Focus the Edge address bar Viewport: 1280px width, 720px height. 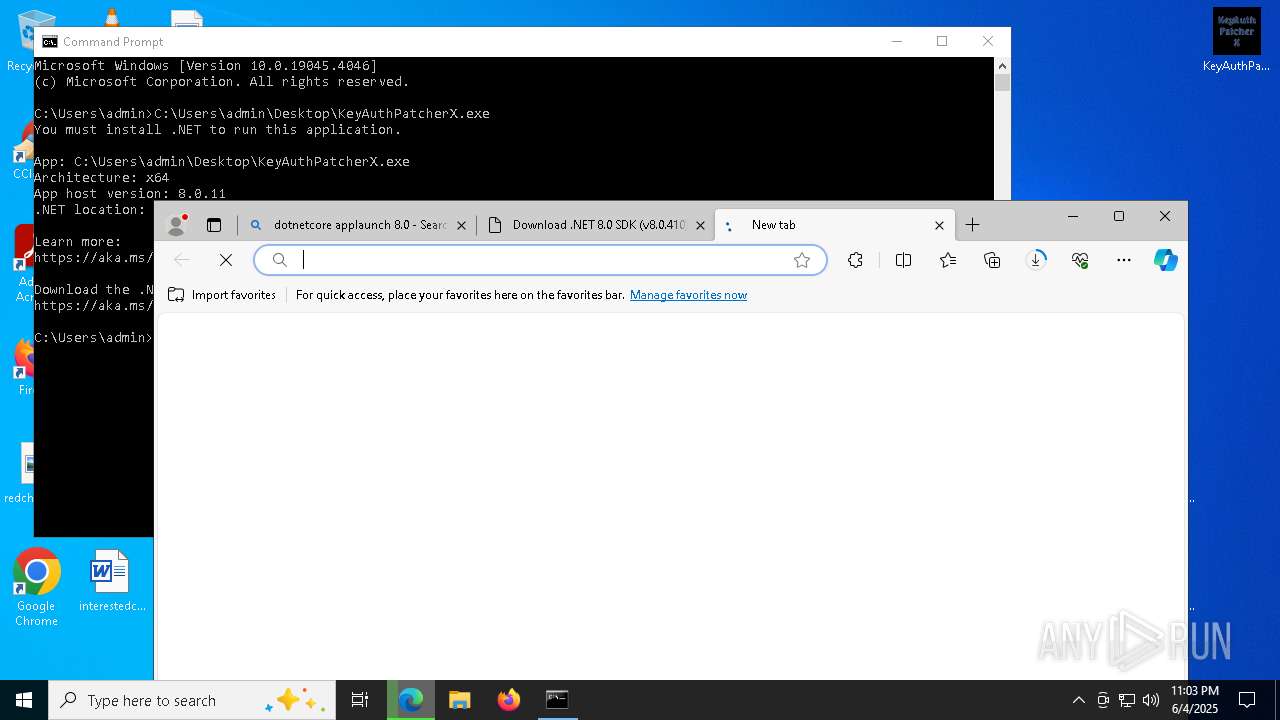pyautogui.click(x=540, y=260)
